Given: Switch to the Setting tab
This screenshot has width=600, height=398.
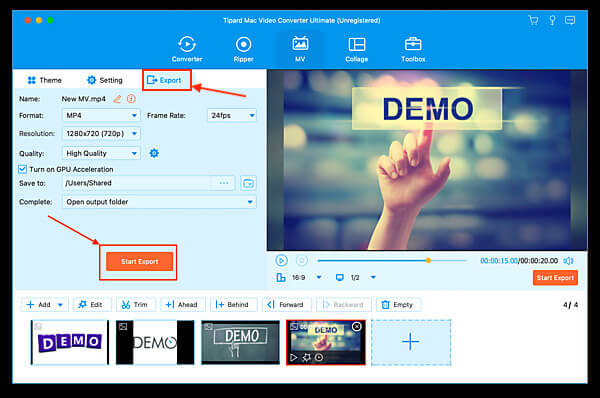Looking at the screenshot, I should point(105,80).
